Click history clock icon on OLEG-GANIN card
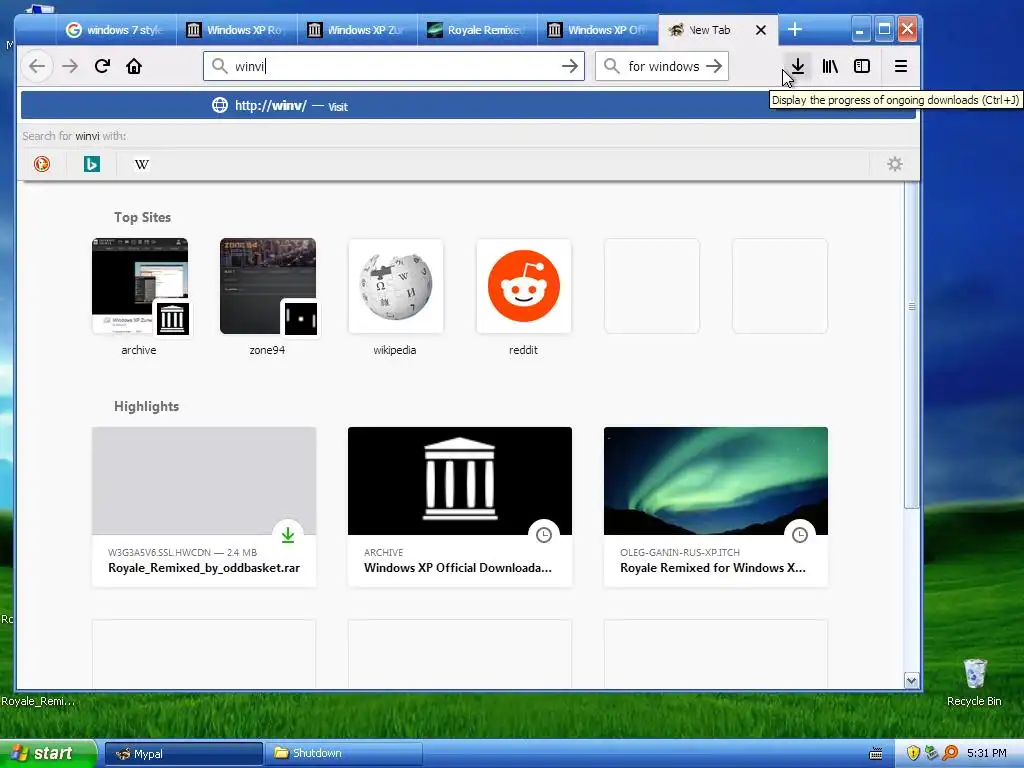 pyautogui.click(x=800, y=535)
